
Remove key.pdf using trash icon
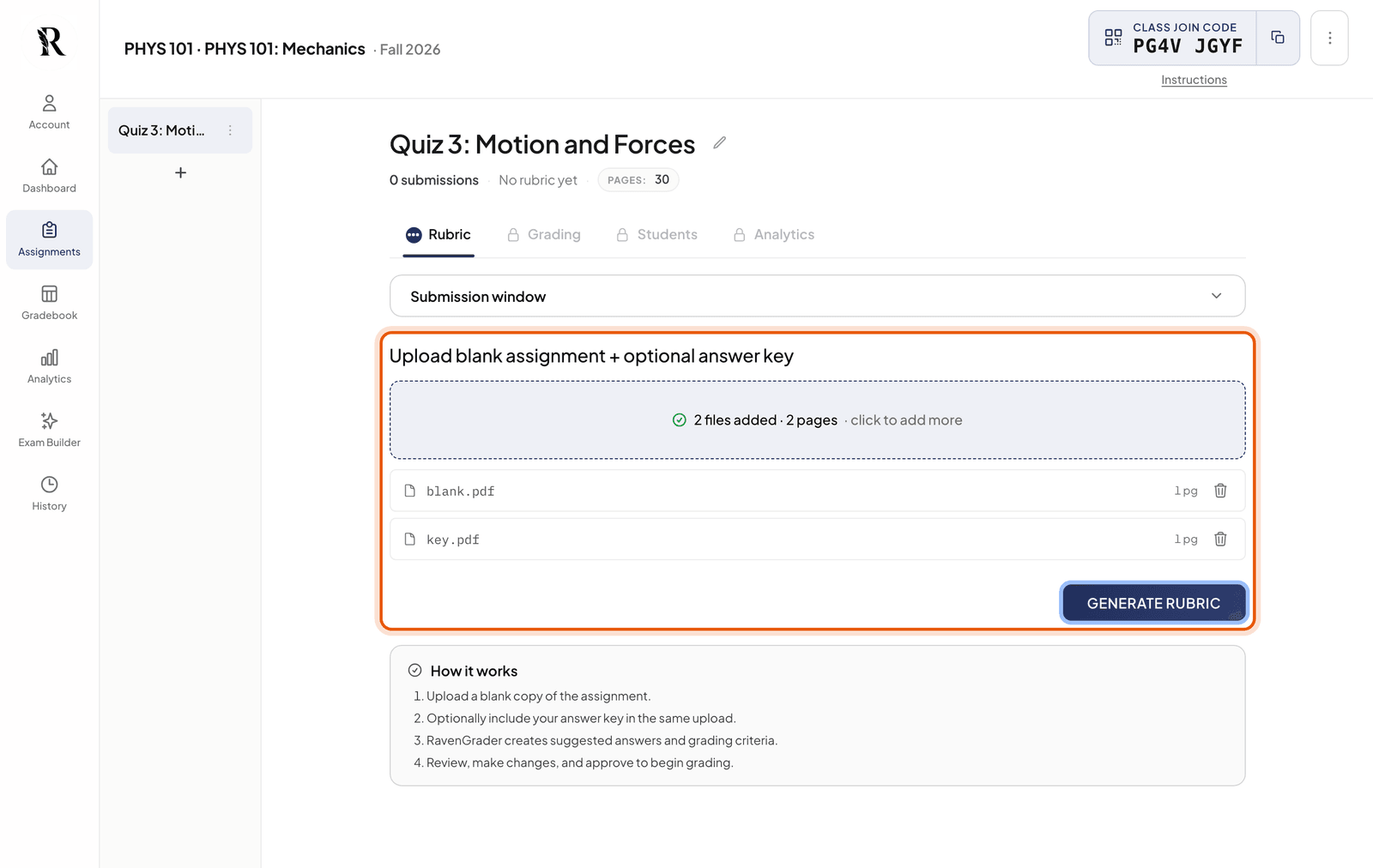click(x=1220, y=539)
